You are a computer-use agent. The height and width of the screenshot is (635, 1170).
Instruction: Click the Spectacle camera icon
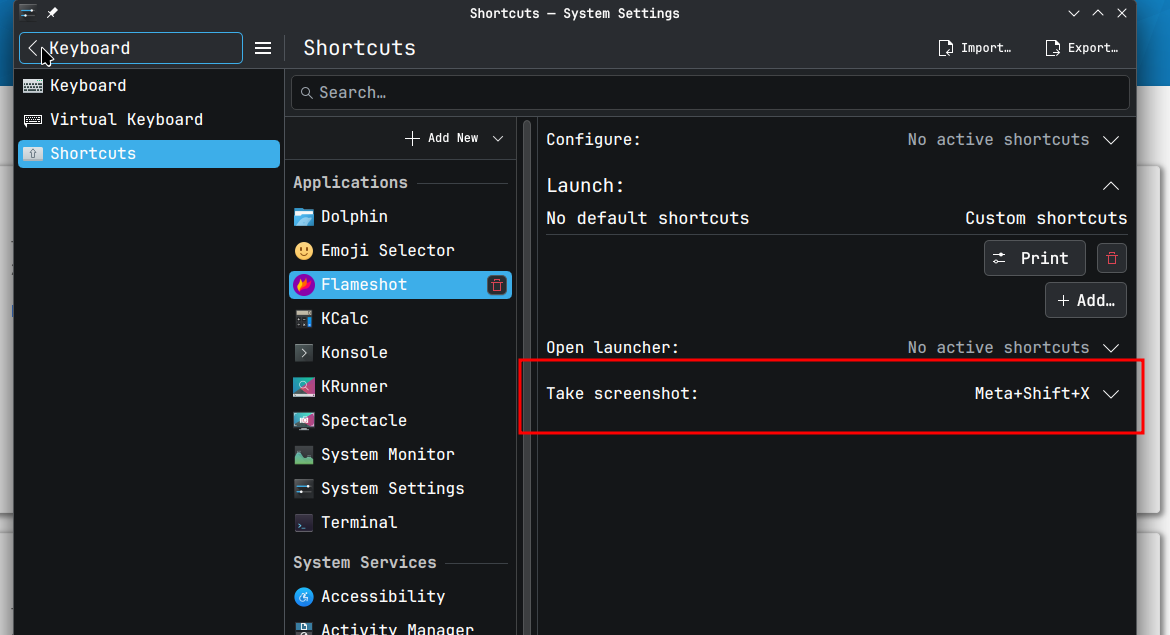[304, 421]
